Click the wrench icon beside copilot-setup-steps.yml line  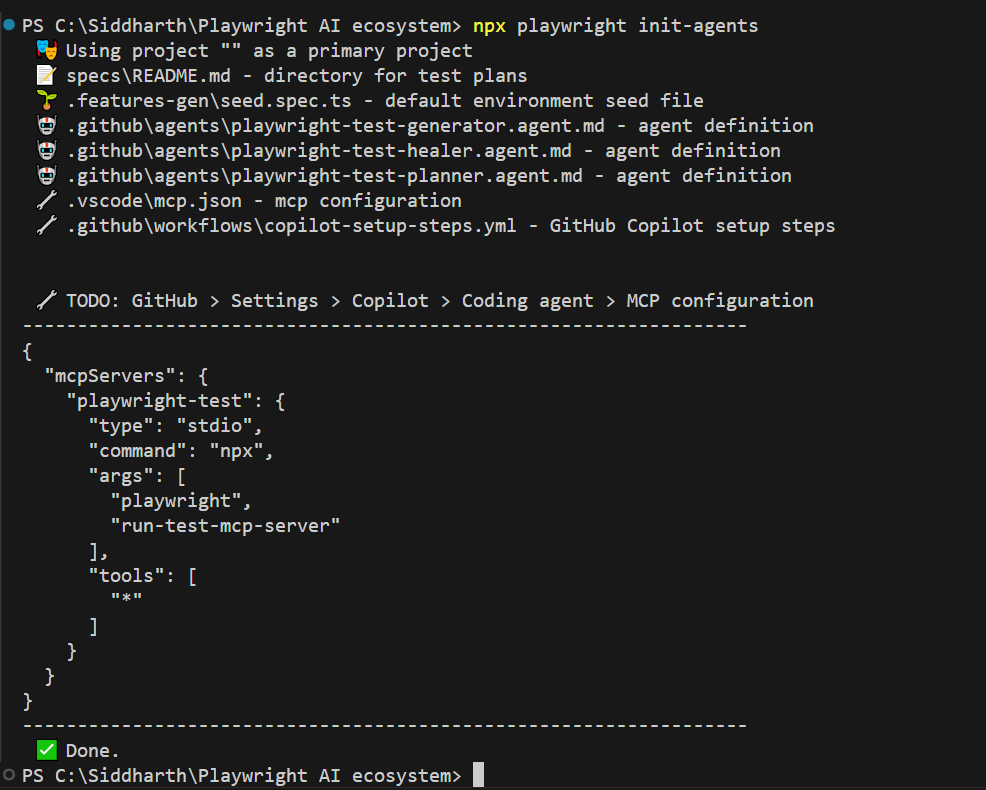[x=46, y=225]
